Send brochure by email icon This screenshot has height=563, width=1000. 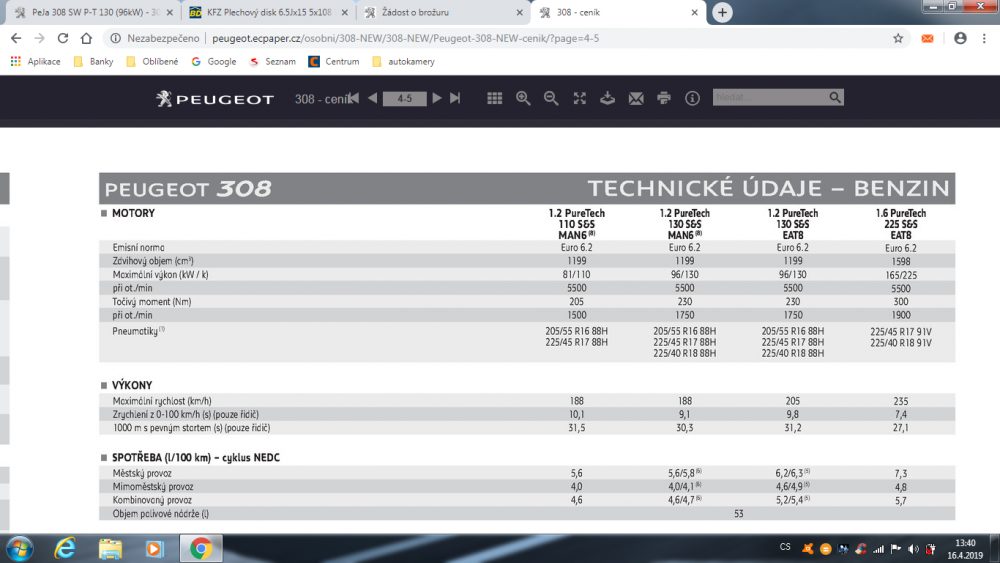636,98
